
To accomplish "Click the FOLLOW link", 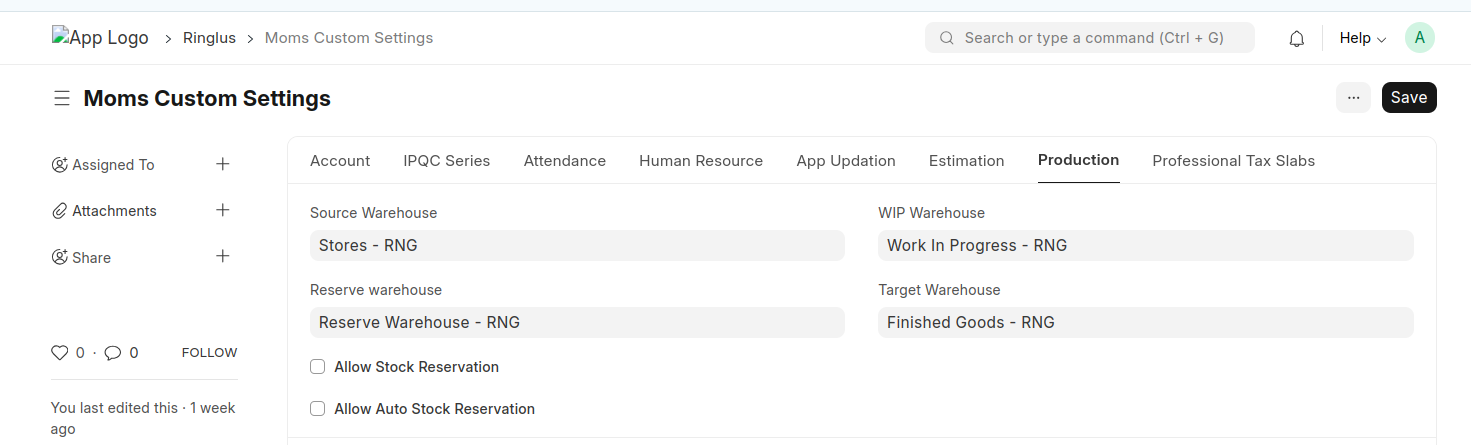I will pos(209,353).
